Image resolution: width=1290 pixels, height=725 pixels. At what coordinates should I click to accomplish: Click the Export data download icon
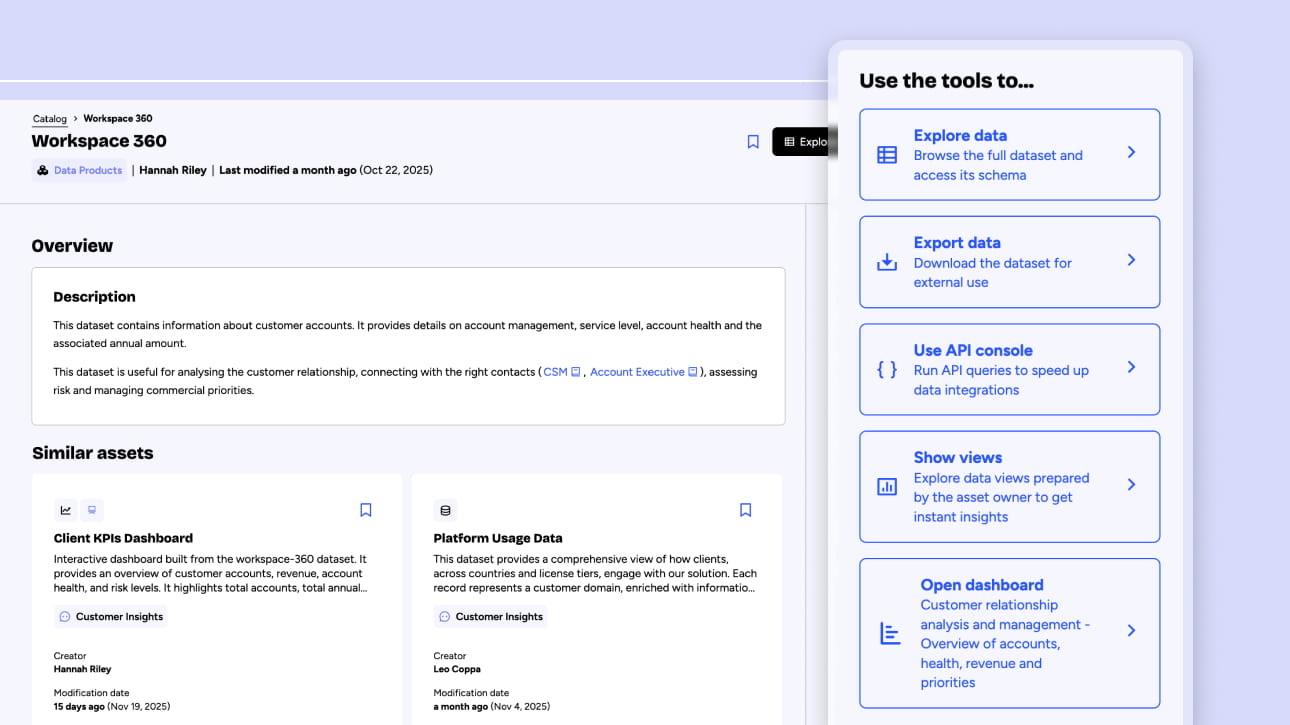(x=887, y=262)
